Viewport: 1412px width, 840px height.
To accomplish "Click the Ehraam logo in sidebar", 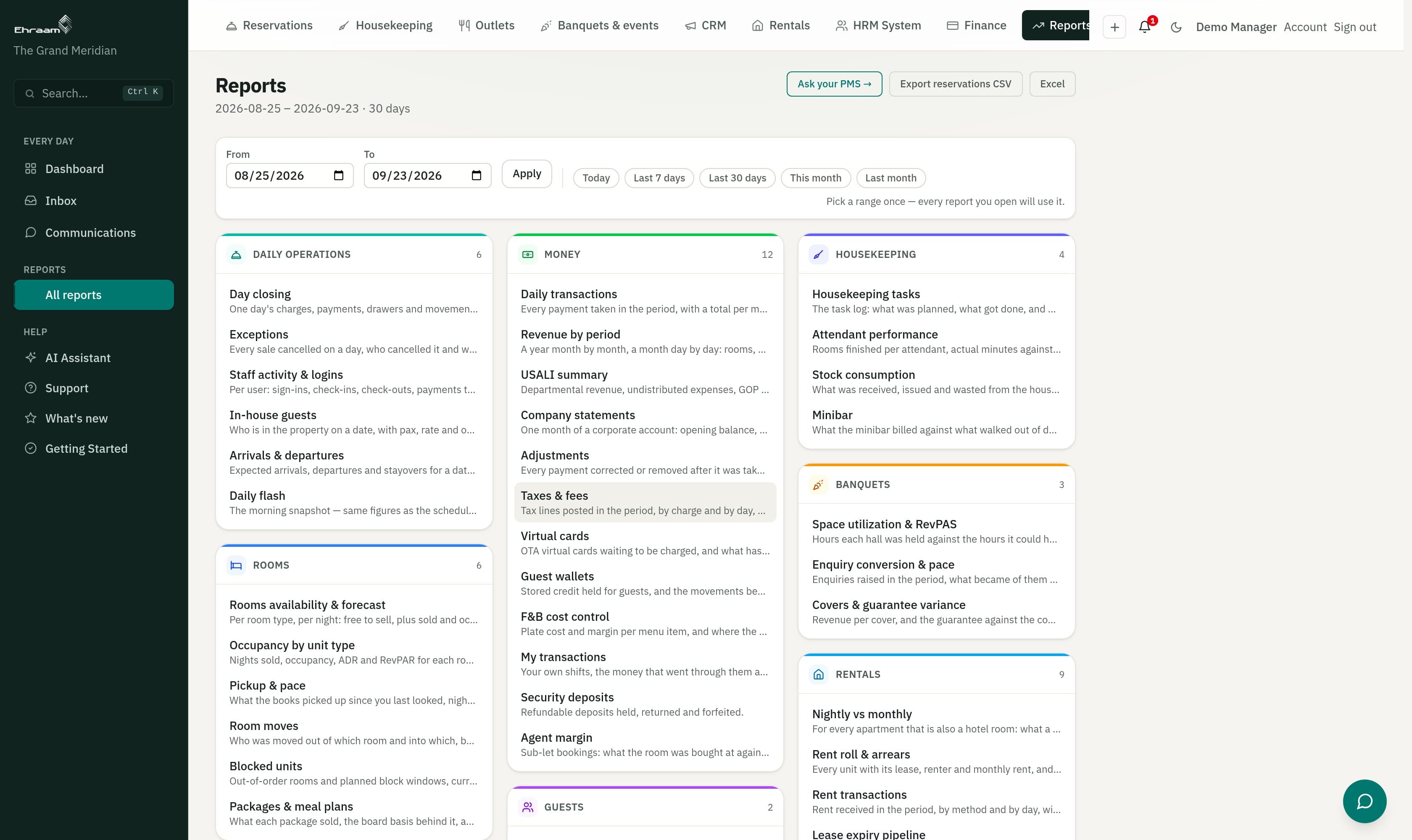I will 44,25.
